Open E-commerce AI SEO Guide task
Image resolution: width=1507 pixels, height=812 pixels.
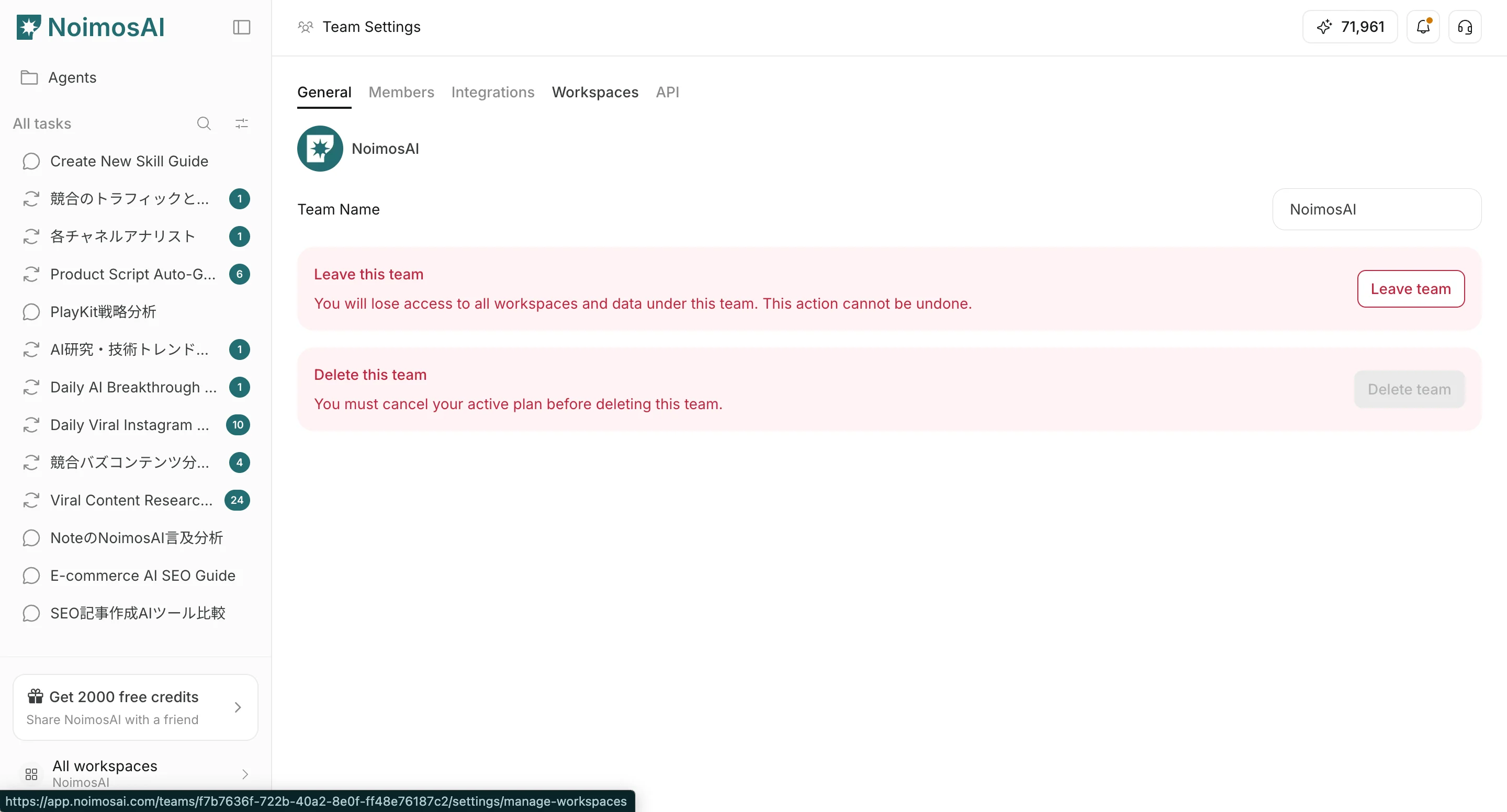click(136, 576)
